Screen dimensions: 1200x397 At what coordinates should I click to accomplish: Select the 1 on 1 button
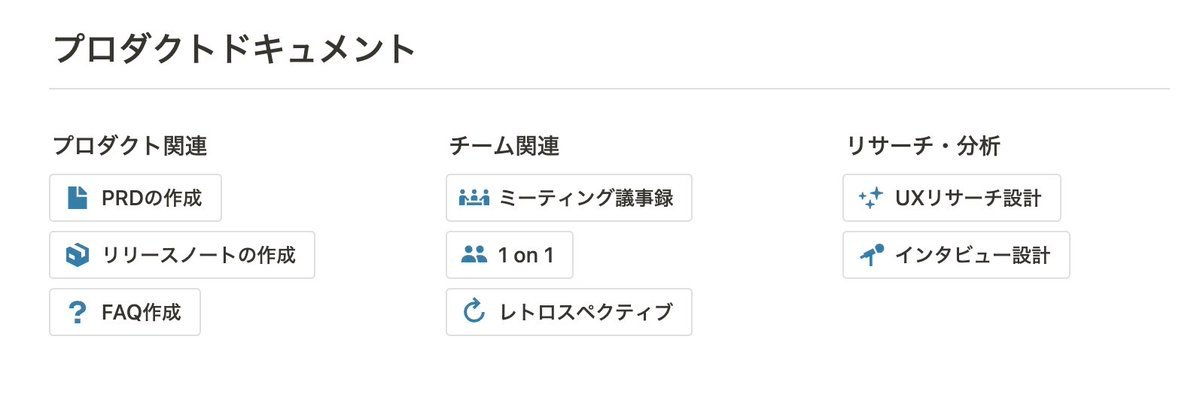point(509,255)
